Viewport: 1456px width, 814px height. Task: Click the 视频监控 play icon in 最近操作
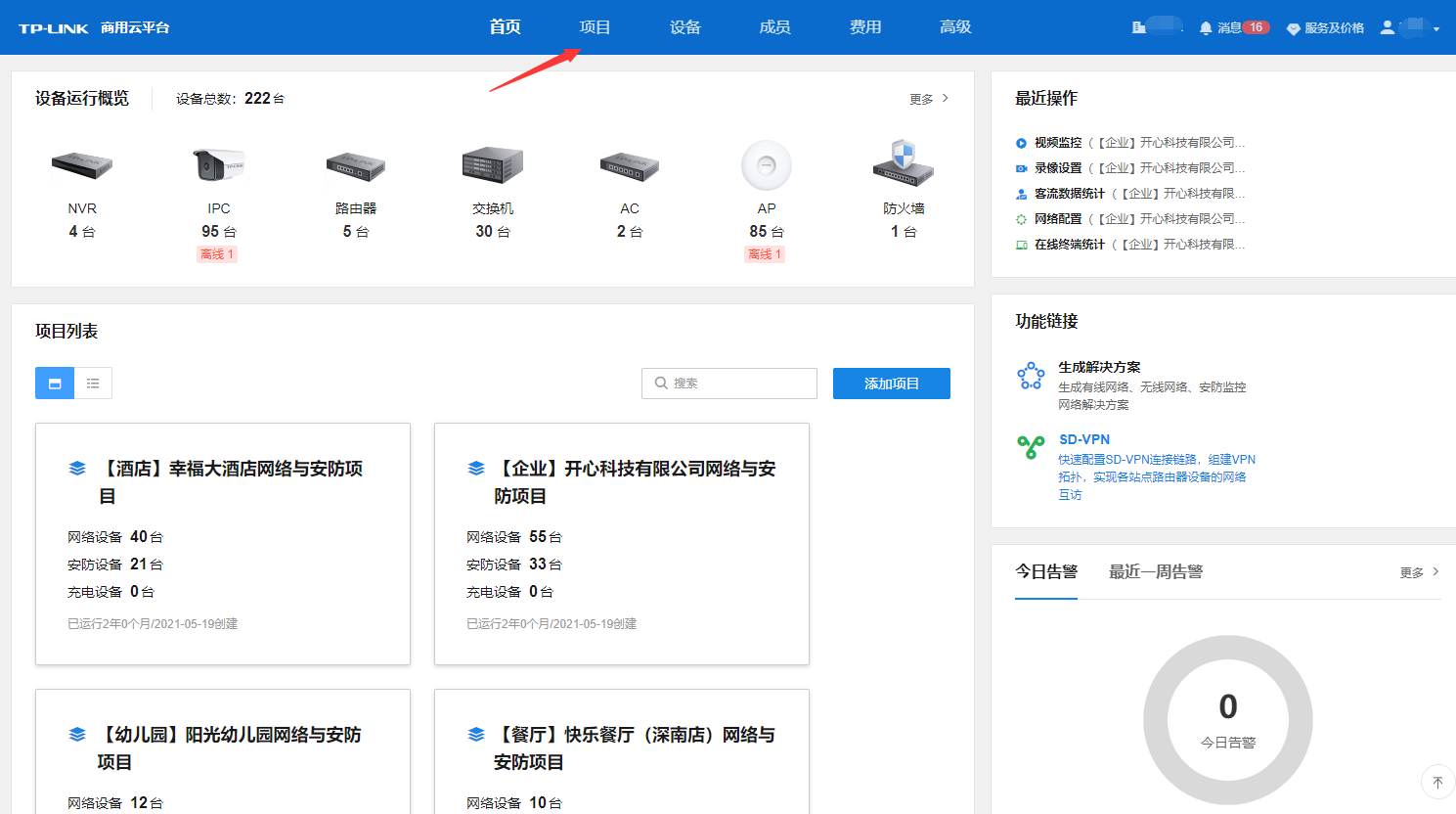1020,143
